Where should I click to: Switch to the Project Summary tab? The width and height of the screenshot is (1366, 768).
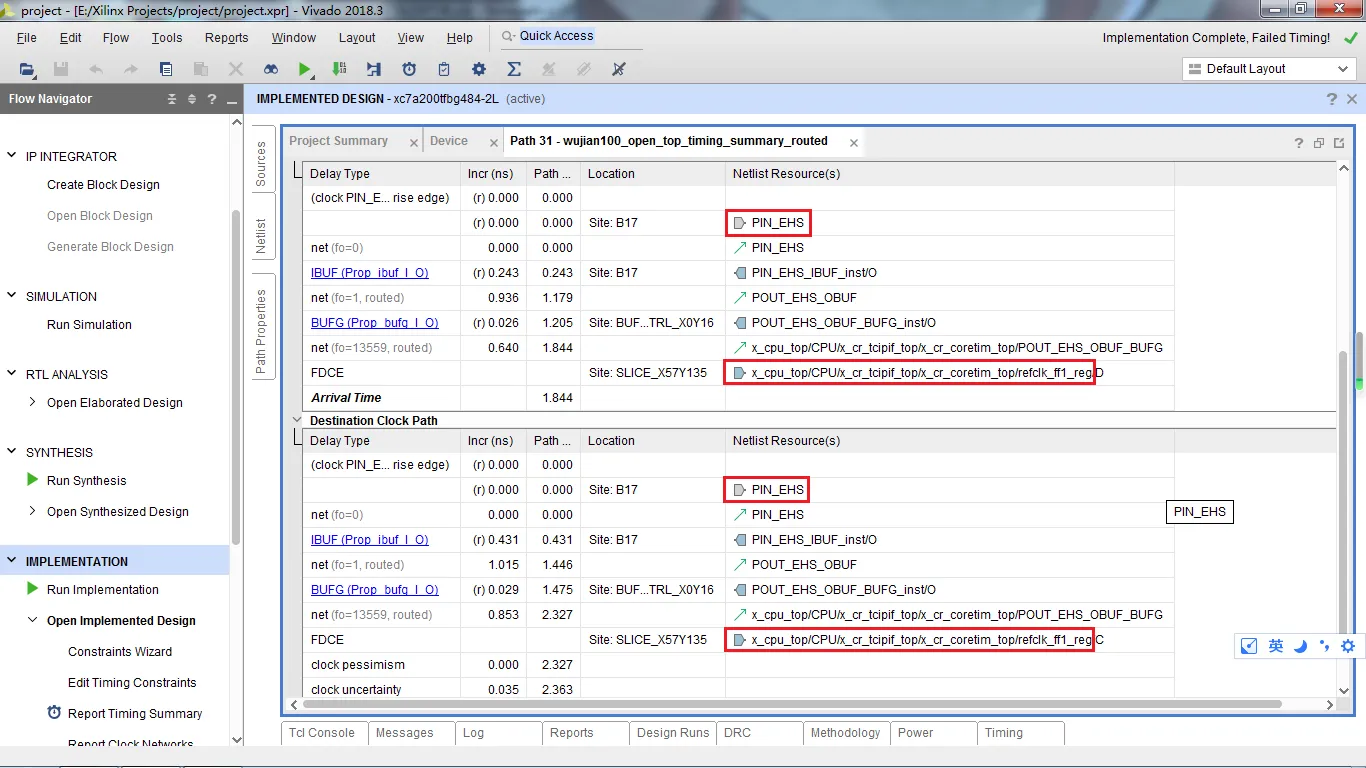click(x=338, y=141)
